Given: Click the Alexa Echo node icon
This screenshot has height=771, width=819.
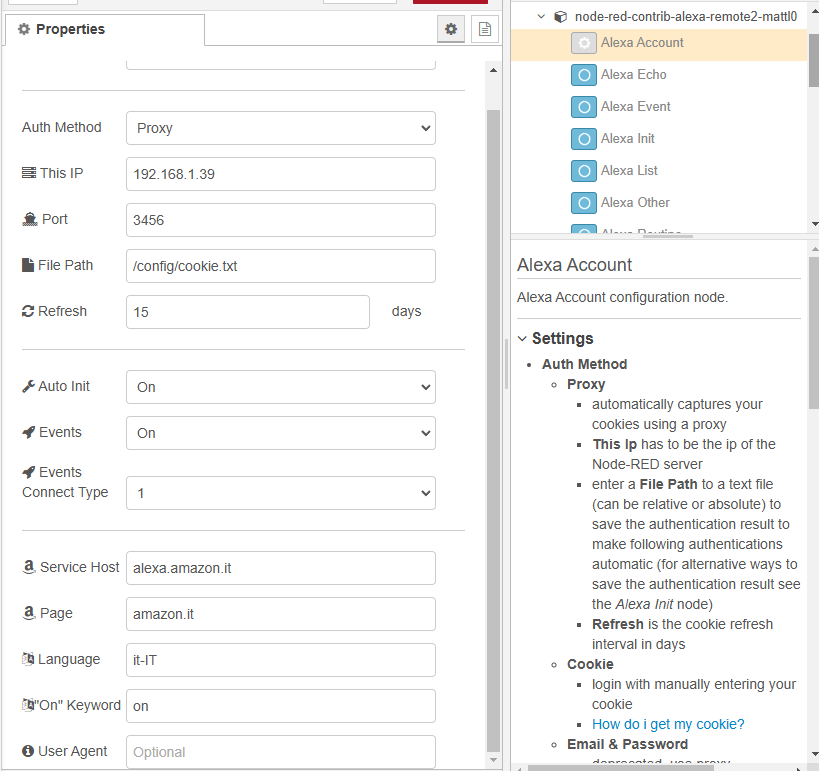Looking at the screenshot, I should pyautogui.click(x=584, y=75).
